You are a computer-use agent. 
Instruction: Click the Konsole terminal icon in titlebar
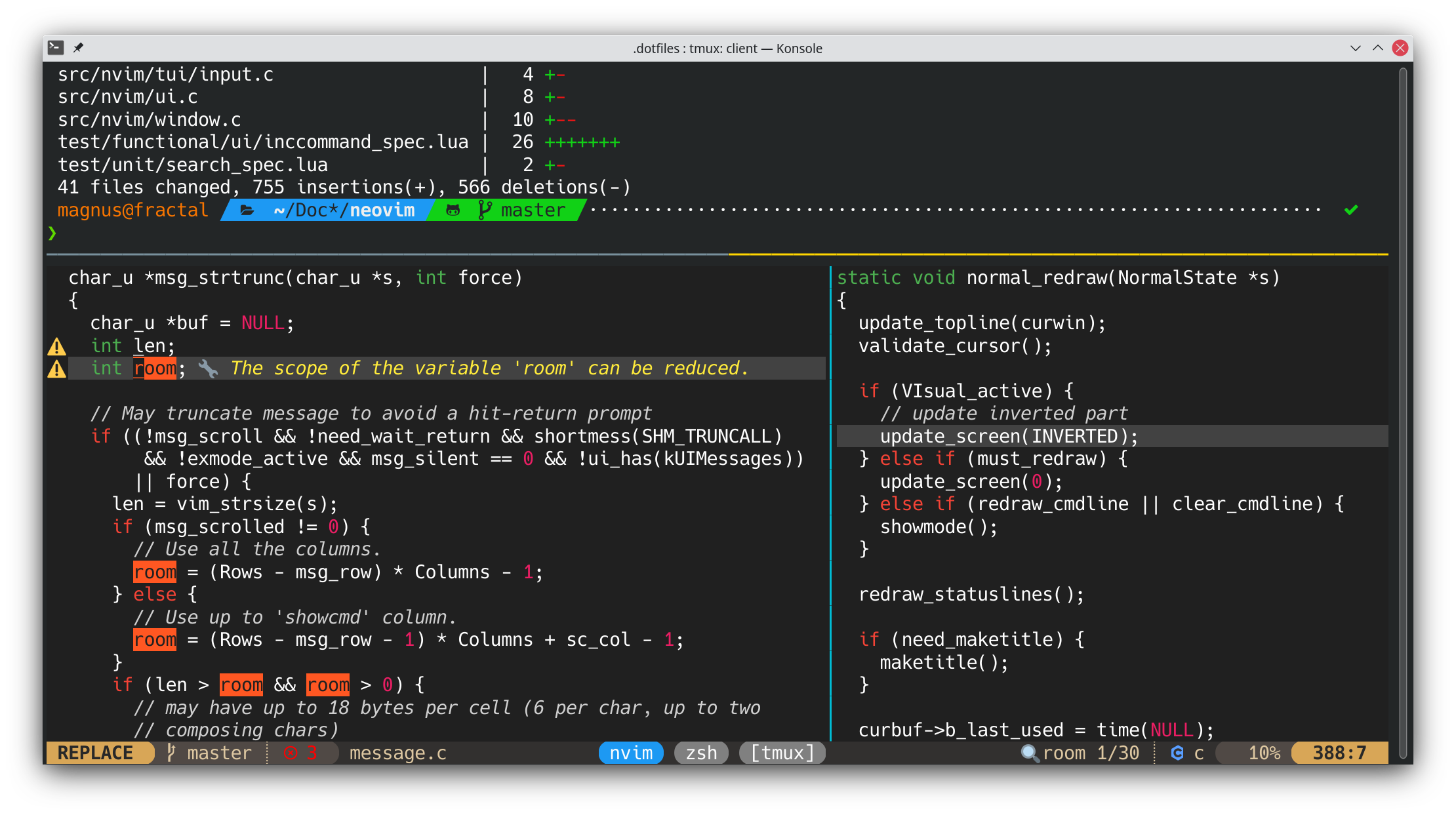click(56, 47)
